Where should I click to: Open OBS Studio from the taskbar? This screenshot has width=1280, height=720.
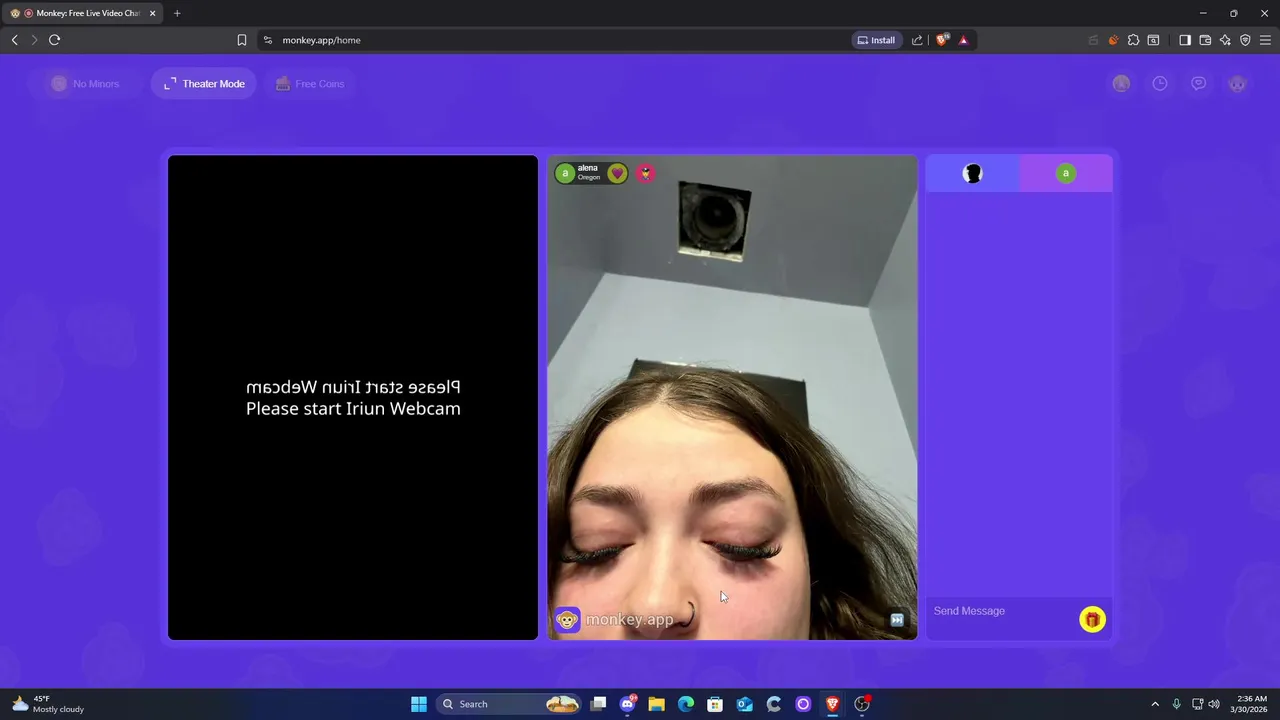pyautogui.click(x=862, y=704)
